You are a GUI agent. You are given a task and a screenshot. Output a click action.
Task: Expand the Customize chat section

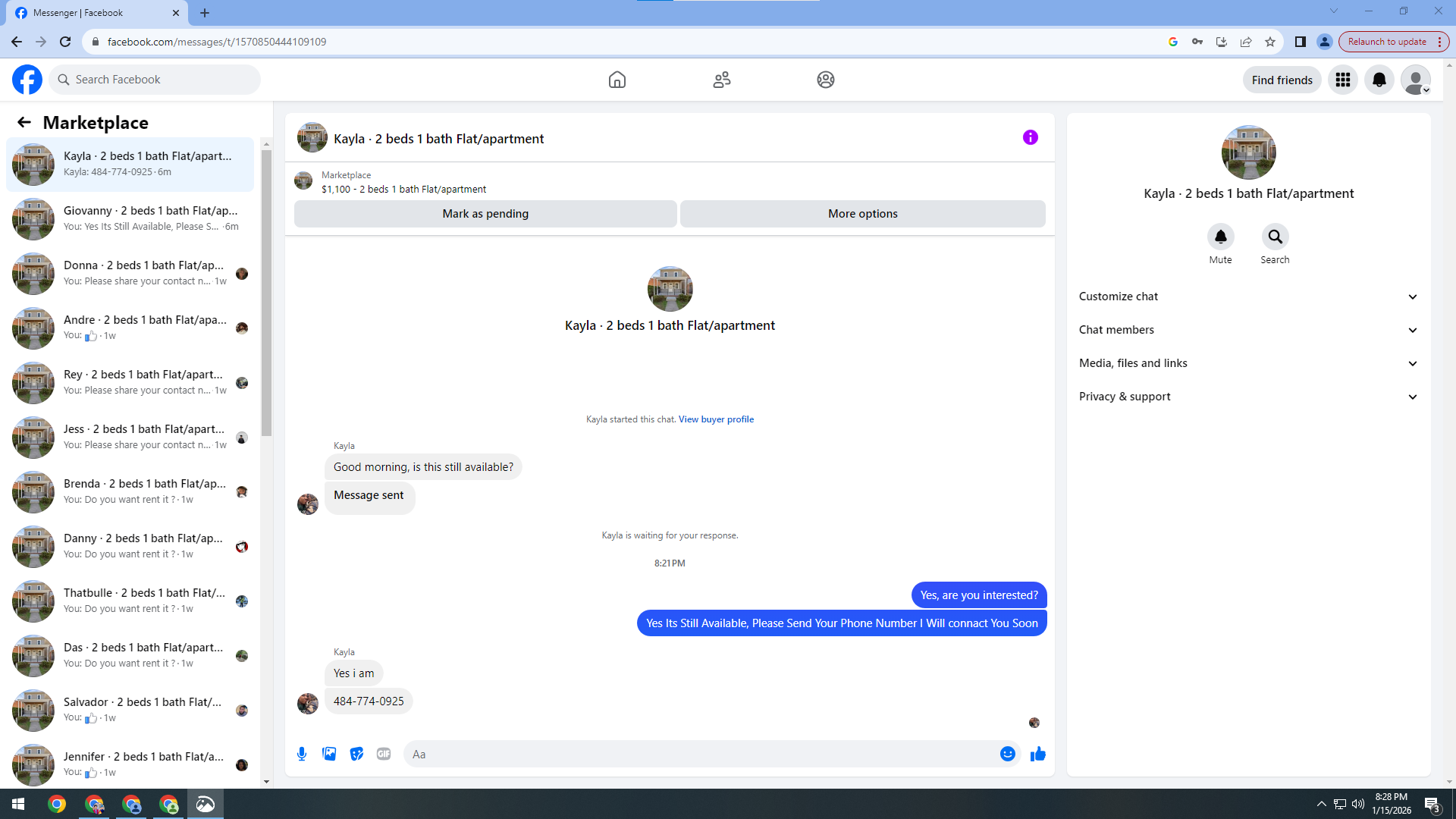pyautogui.click(x=1248, y=297)
